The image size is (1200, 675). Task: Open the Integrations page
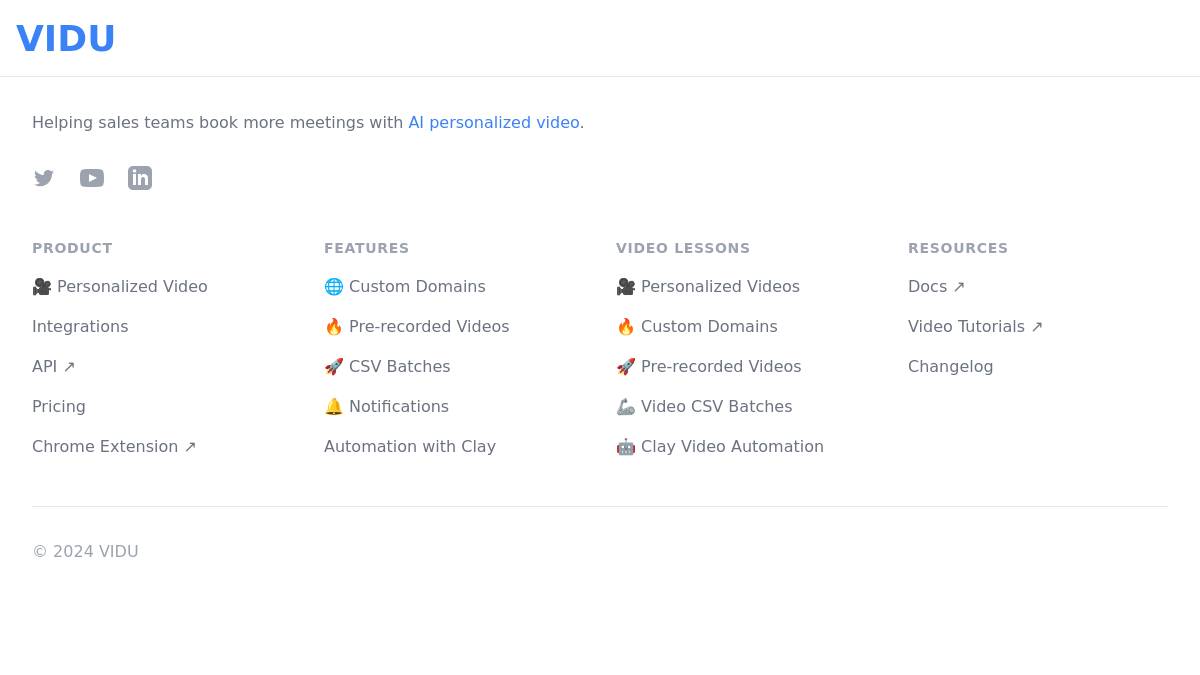tap(80, 327)
